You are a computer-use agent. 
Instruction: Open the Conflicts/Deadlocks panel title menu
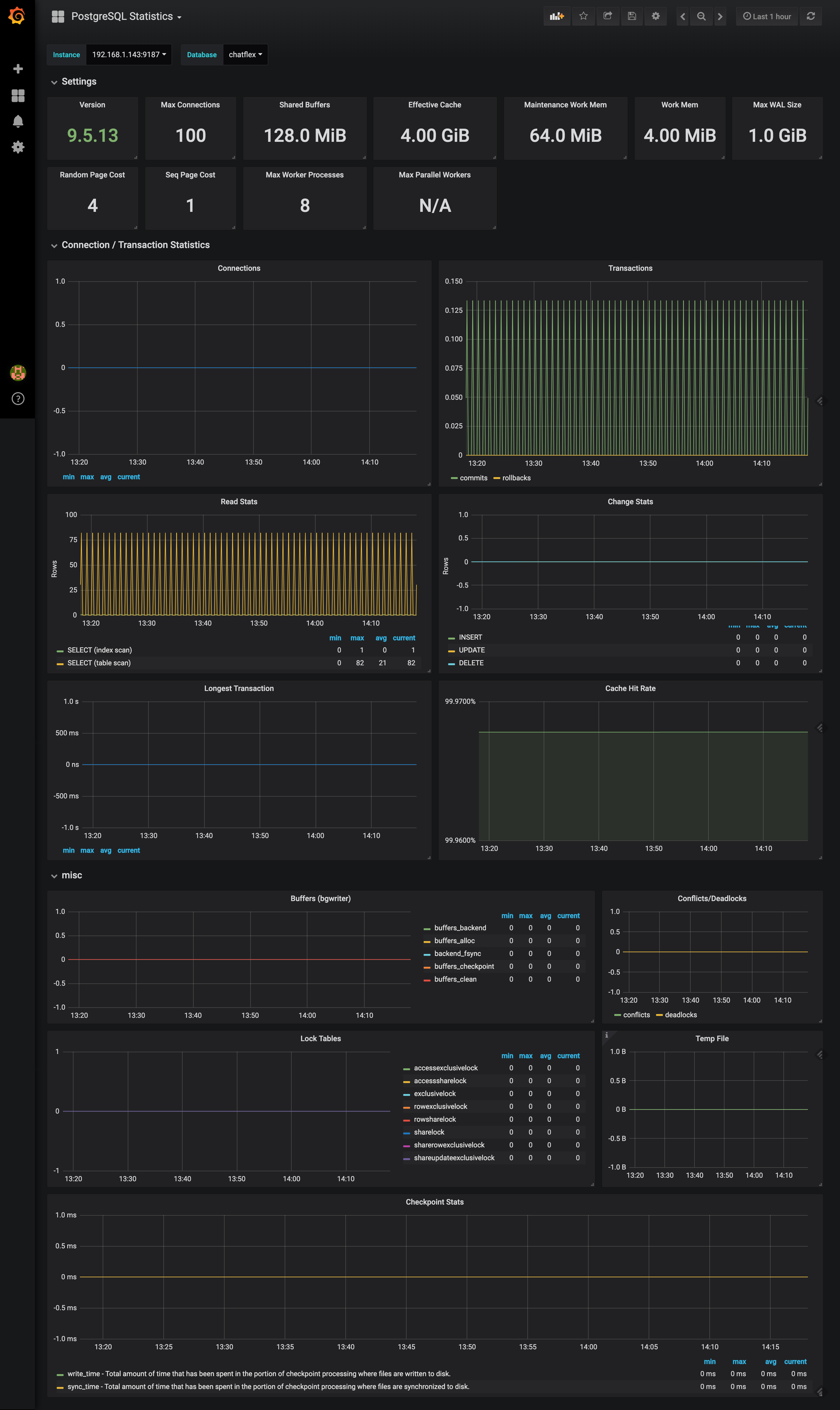(711, 898)
